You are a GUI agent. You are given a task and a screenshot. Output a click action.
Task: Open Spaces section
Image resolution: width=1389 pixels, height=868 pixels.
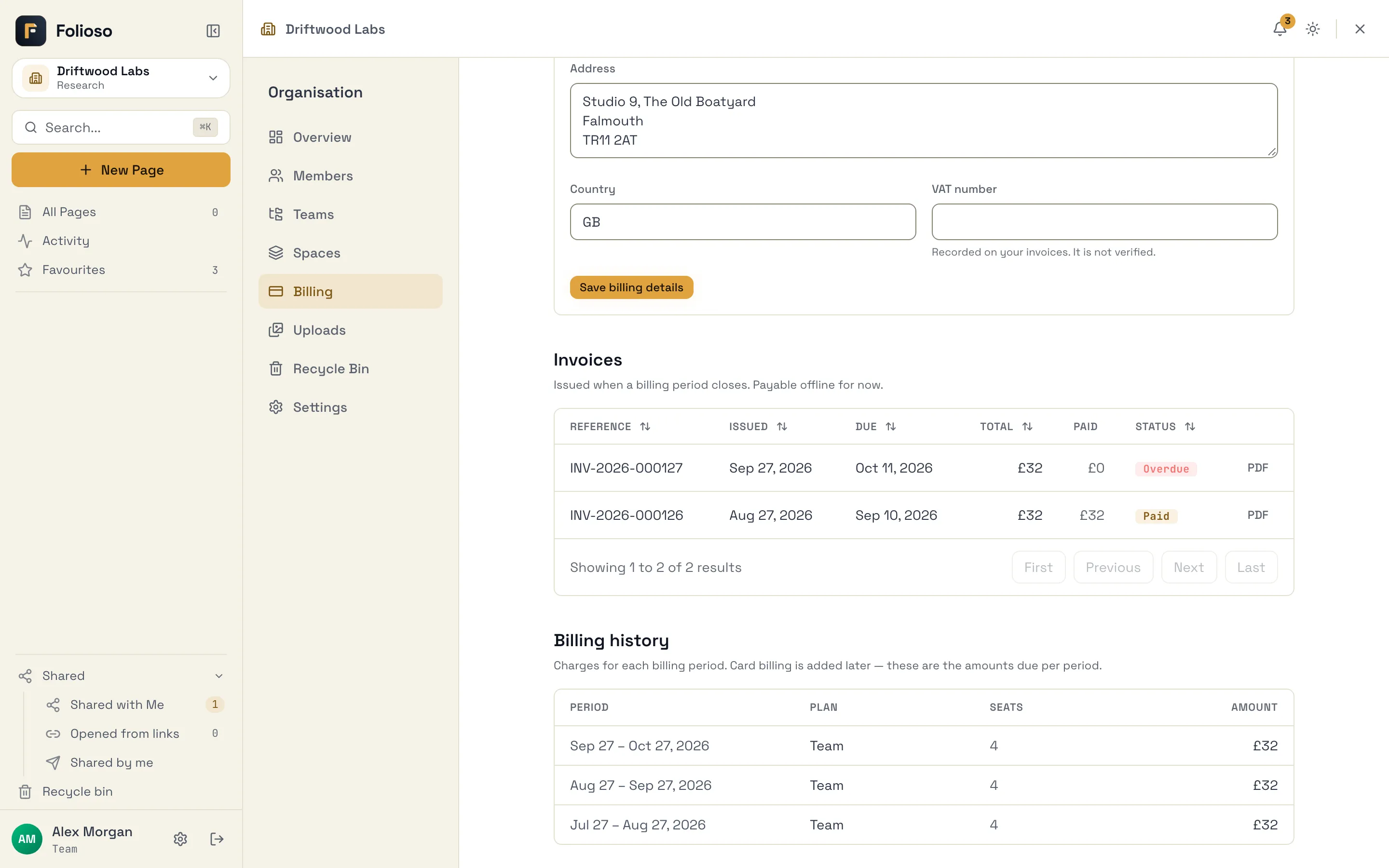tap(350, 253)
